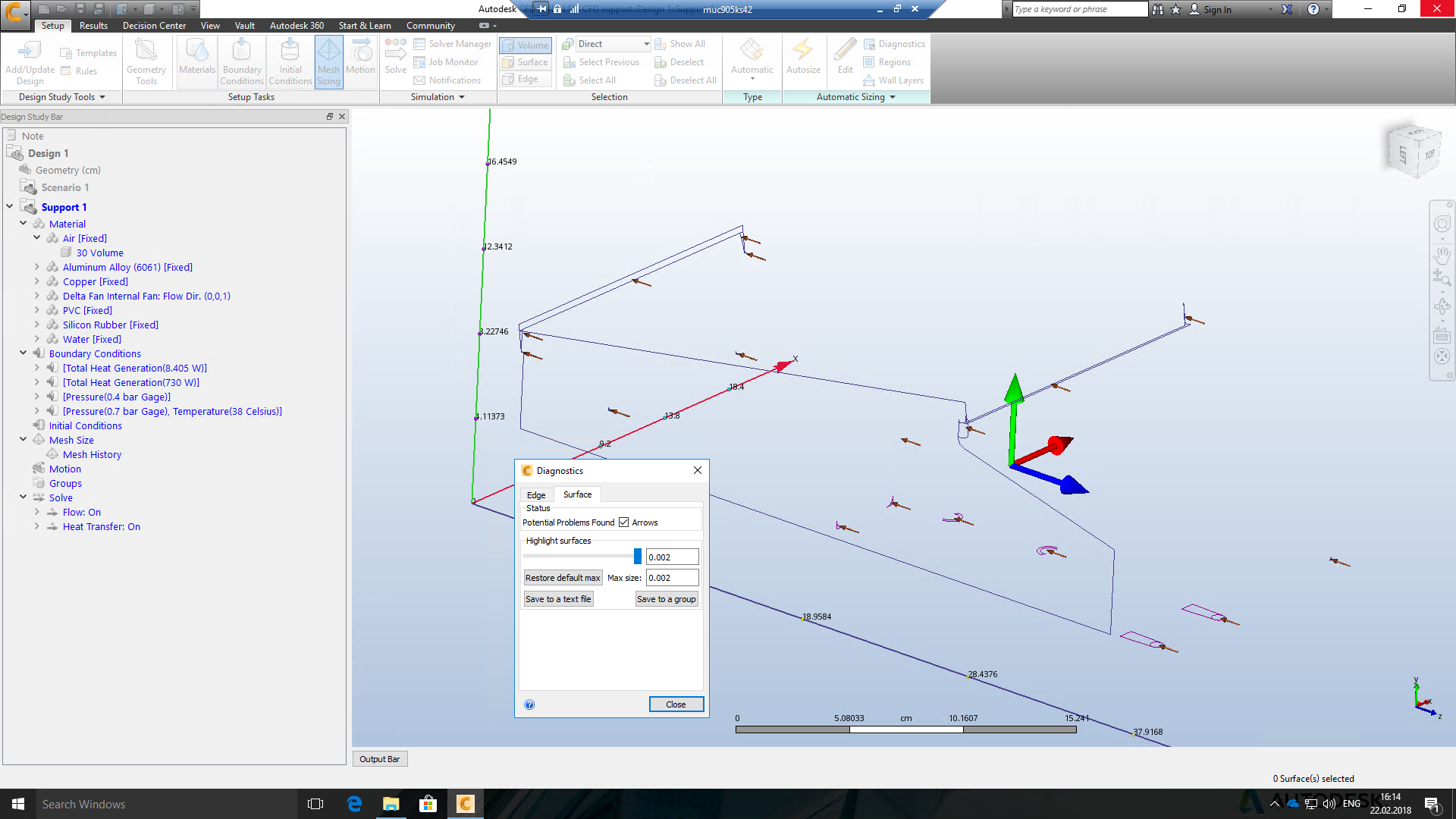1456x819 pixels.
Task: Switch to the Edge tab in Diagnostics
Action: click(x=536, y=494)
